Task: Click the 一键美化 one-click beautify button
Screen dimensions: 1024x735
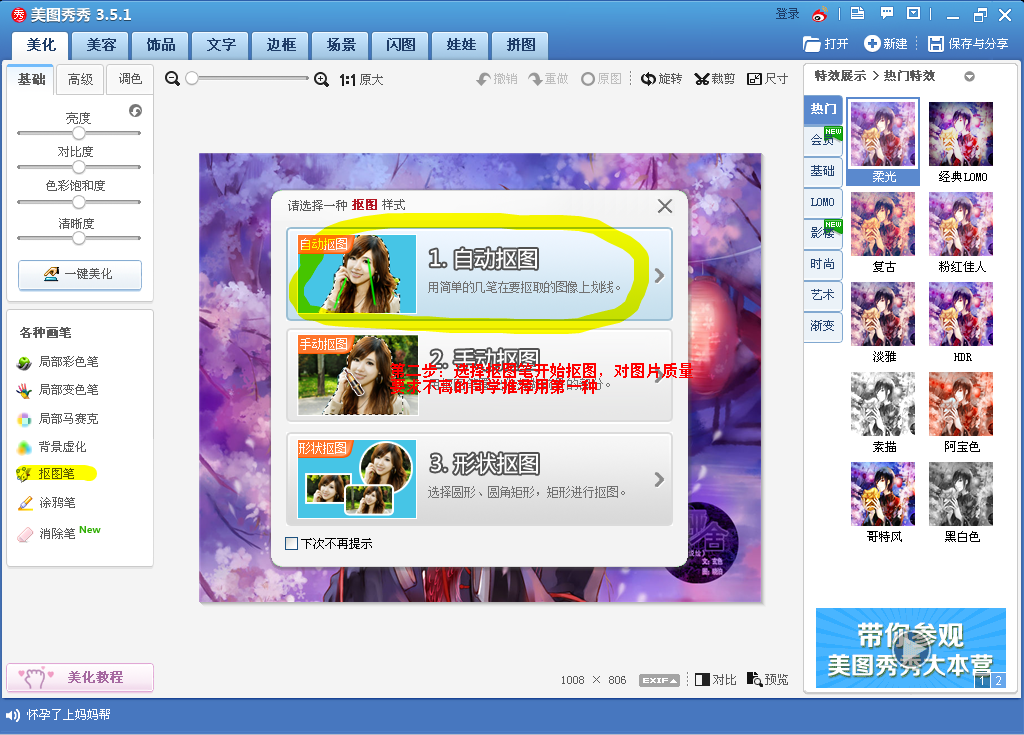Action: pos(80,274)
